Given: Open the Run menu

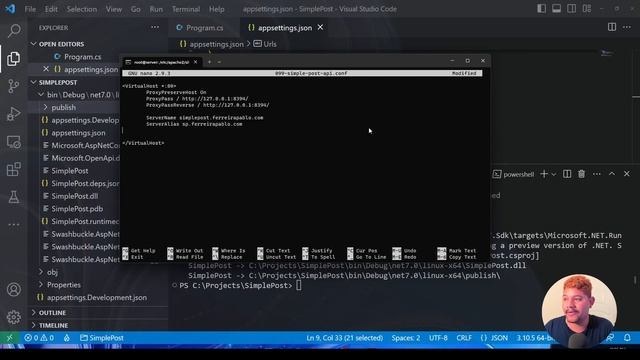Looking at the screenshot, I should coord(156,9).
